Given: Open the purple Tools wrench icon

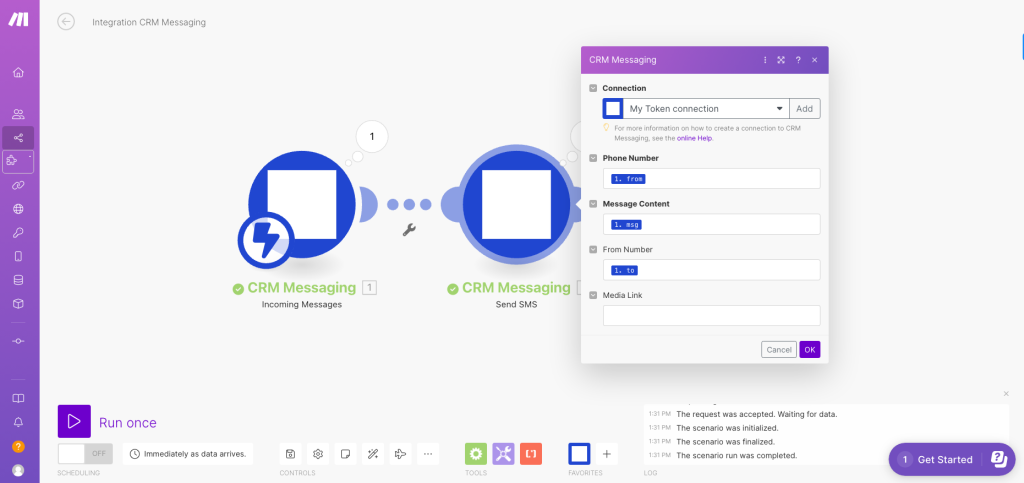Looking at the screenshot, I should [x=504, y=454].
